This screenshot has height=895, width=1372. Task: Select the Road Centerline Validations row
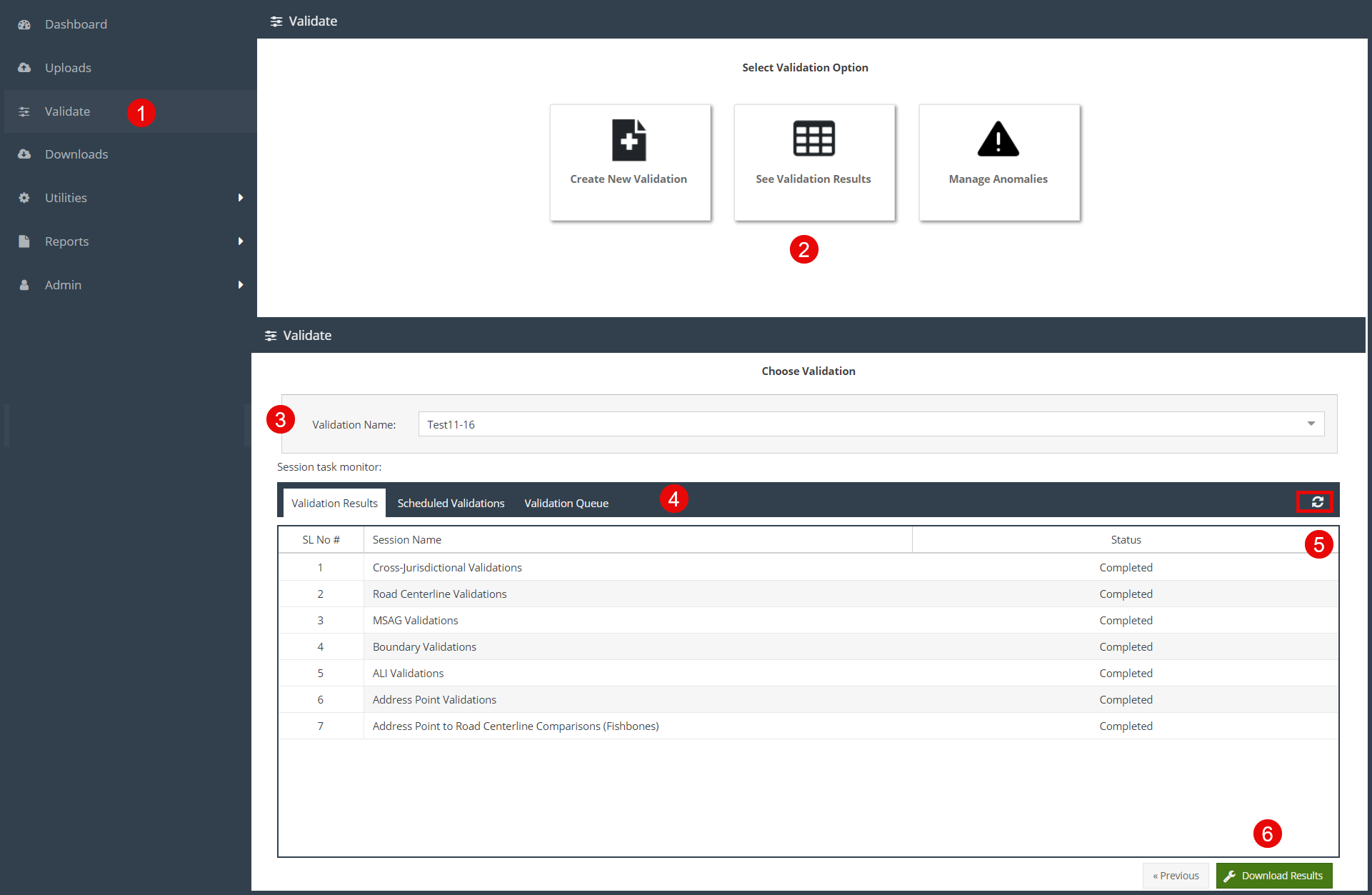[x=439, y=594]
